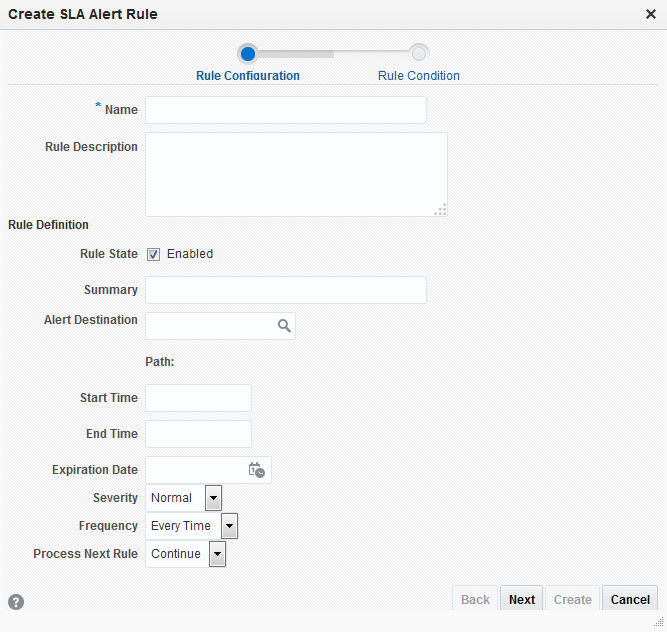Image resolution: width=667 pixels, height=632 pixels.
Task: Focus the Name input field
Action: (286, 110)
